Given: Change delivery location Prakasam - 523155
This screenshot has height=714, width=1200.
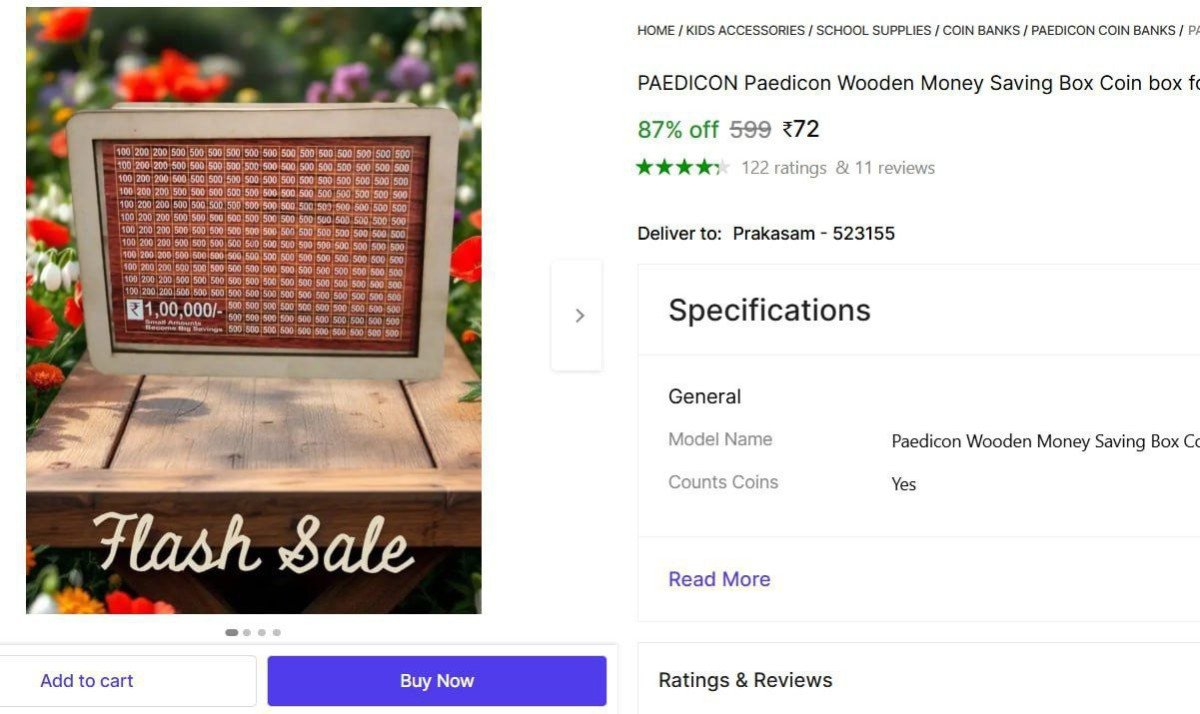Looking at the screenshot, I should tap(813, 234).
